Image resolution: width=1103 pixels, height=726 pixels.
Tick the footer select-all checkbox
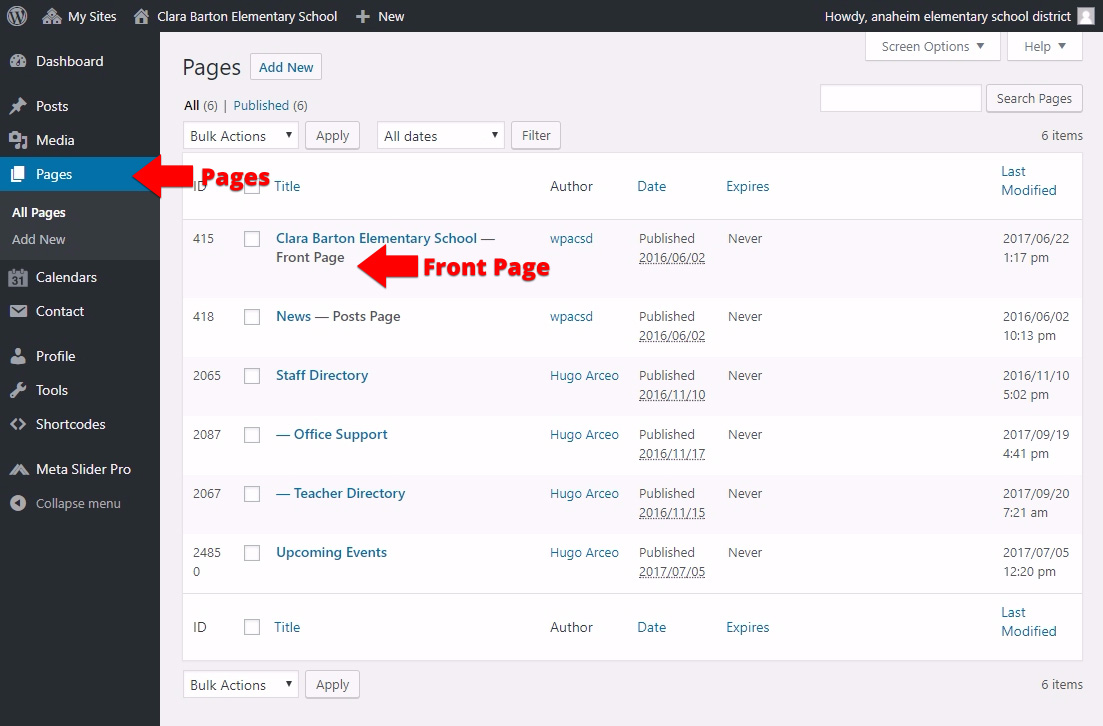[x=252, y=627]
